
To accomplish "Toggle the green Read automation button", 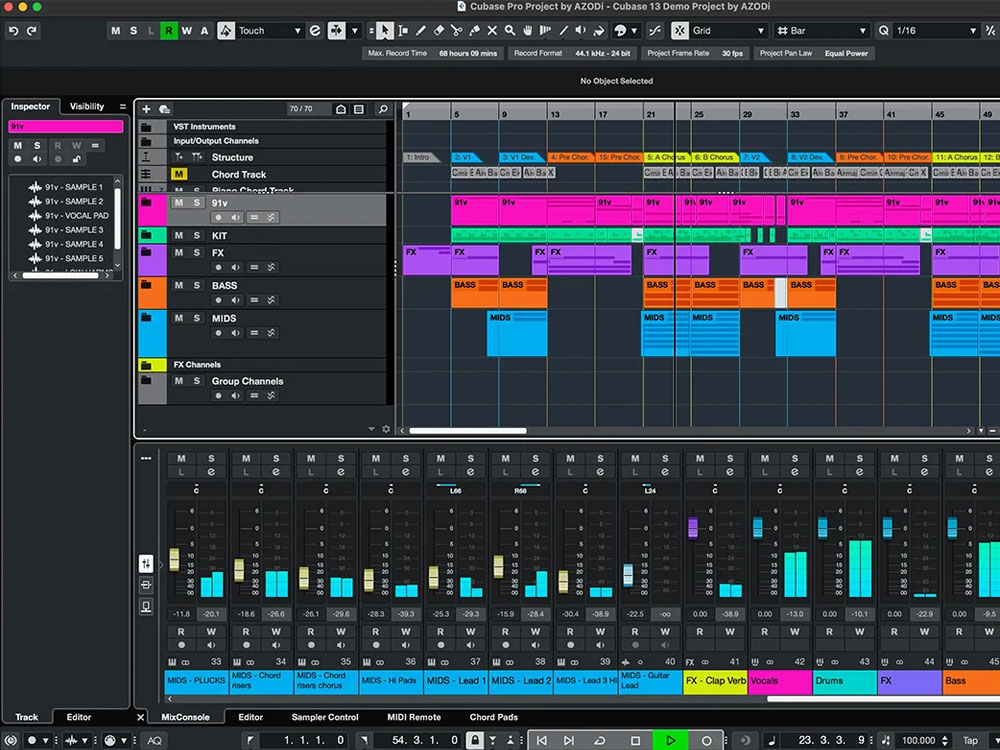I will pos(169,31).
